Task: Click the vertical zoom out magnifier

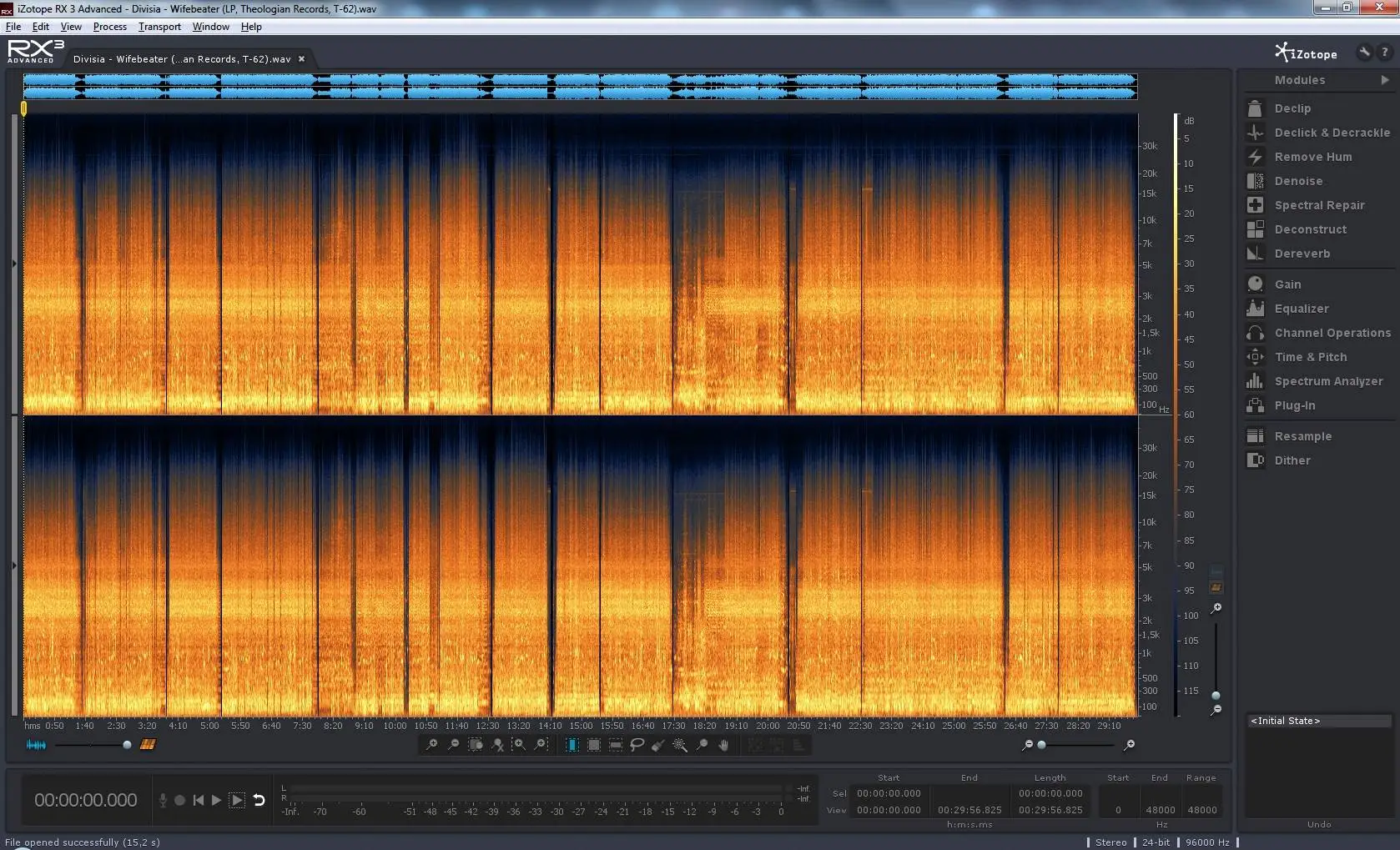Action: pyautogui.click(x=1216, y=710)
